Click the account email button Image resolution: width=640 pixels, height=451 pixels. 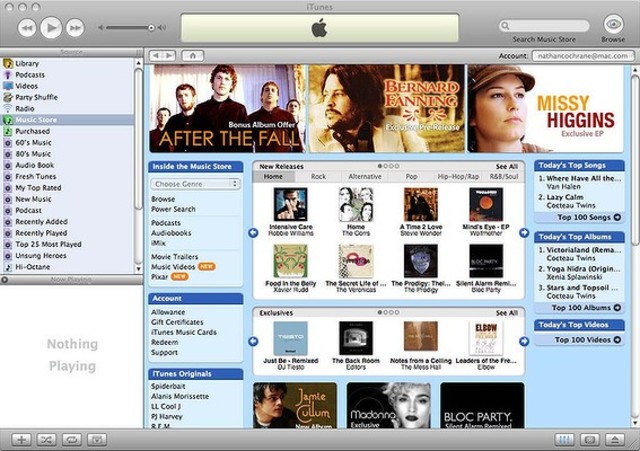(x=583, y=56)
